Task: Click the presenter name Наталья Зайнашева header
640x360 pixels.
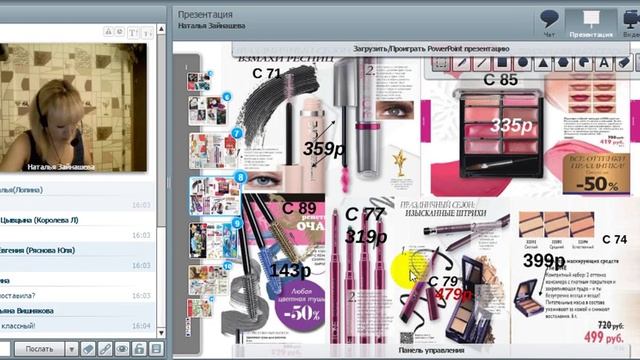Action: pyautogui.click(x=211, y=26)
